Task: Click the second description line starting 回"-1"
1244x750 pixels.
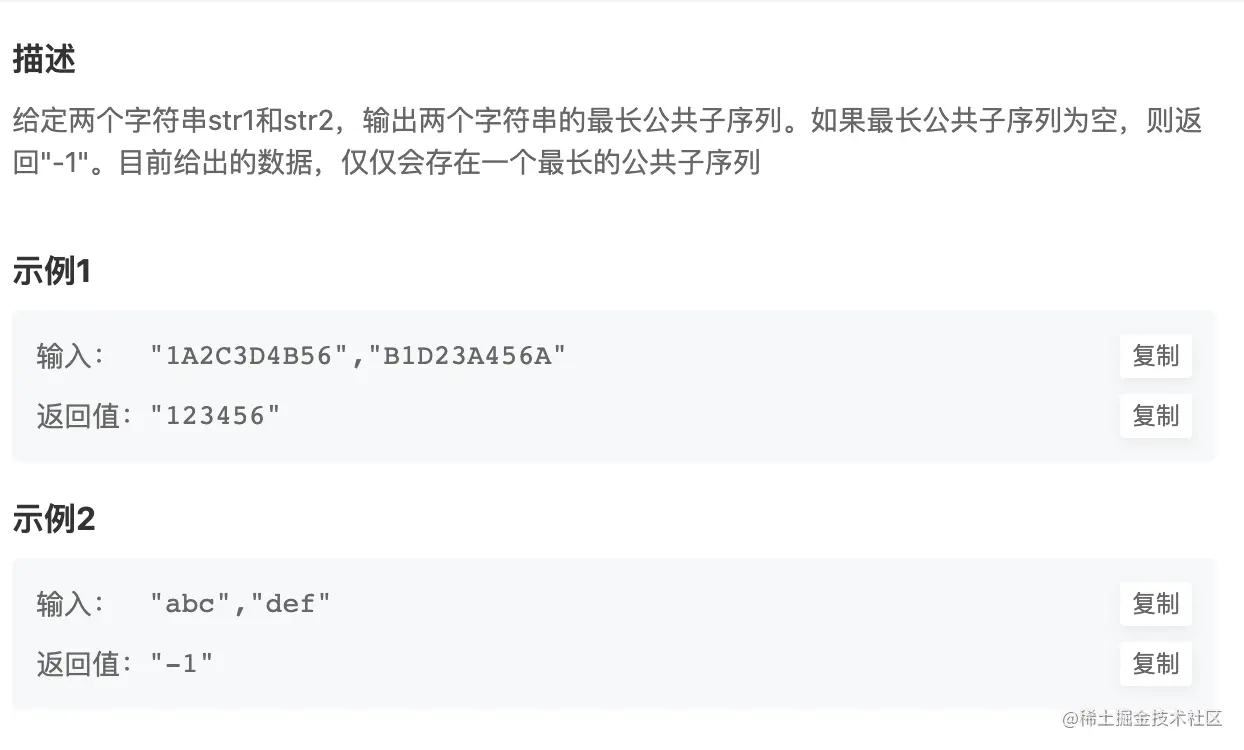Action: (x=387, y=161)
